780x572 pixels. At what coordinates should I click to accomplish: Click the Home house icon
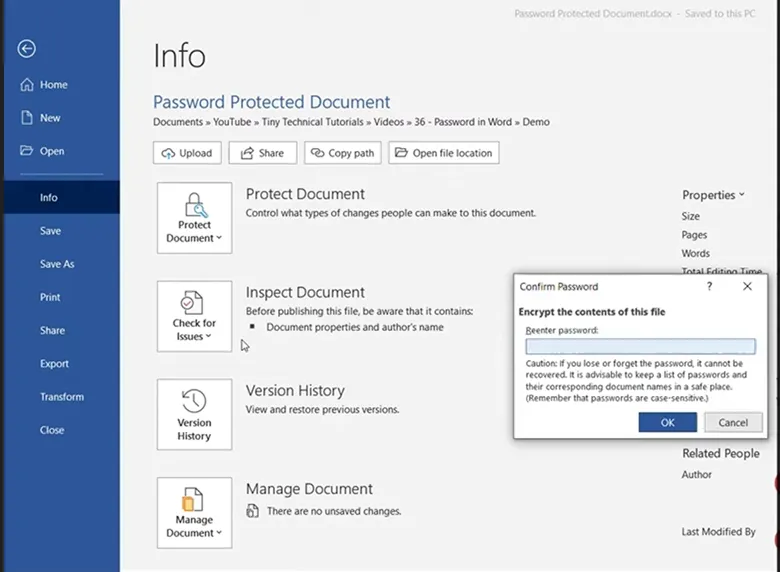click(27, 85)
